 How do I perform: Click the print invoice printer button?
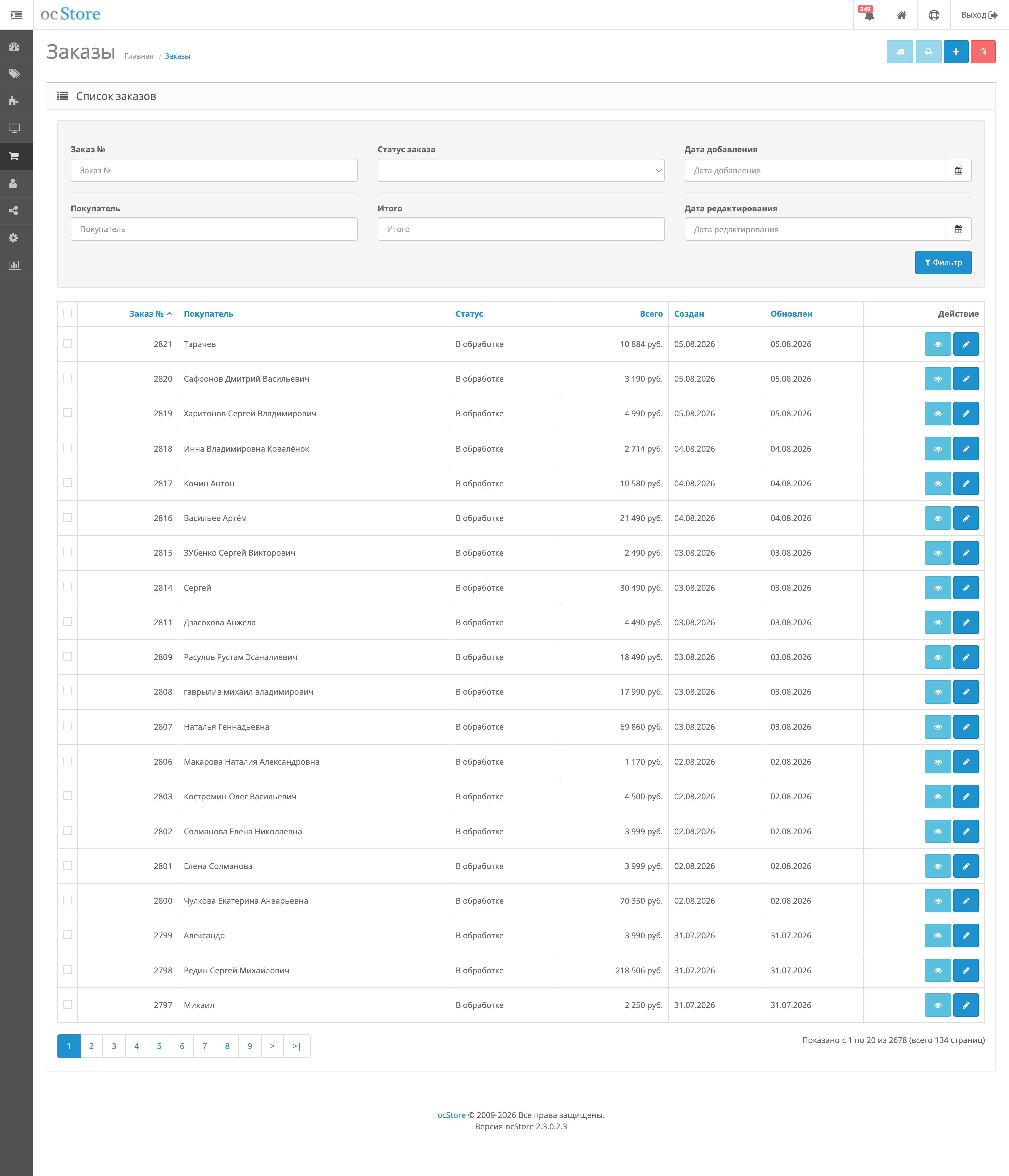[928, 52]
